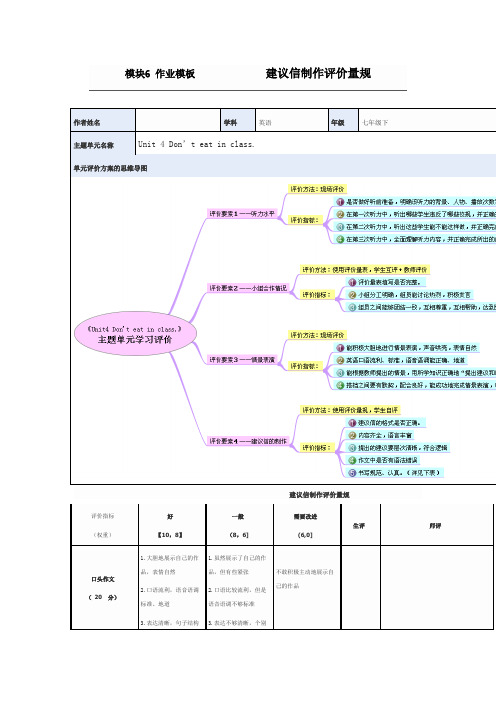496x702 pixels.
Task: Click the '师评' column header
Action: point(436,525)
